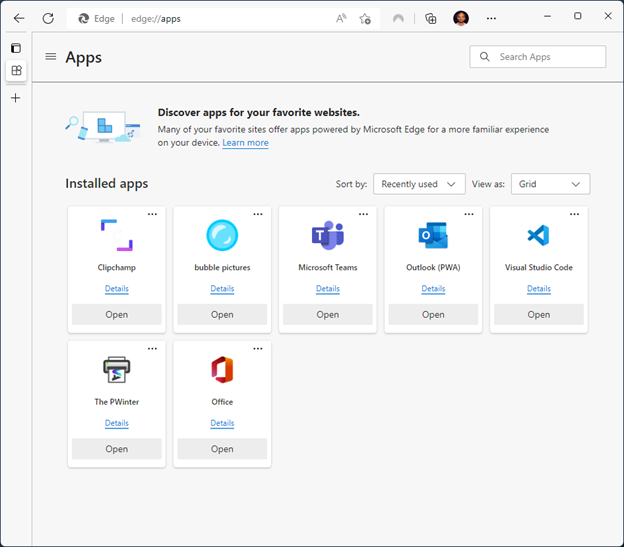Click the bubble pictures app icon

click(x=222, y=235)
